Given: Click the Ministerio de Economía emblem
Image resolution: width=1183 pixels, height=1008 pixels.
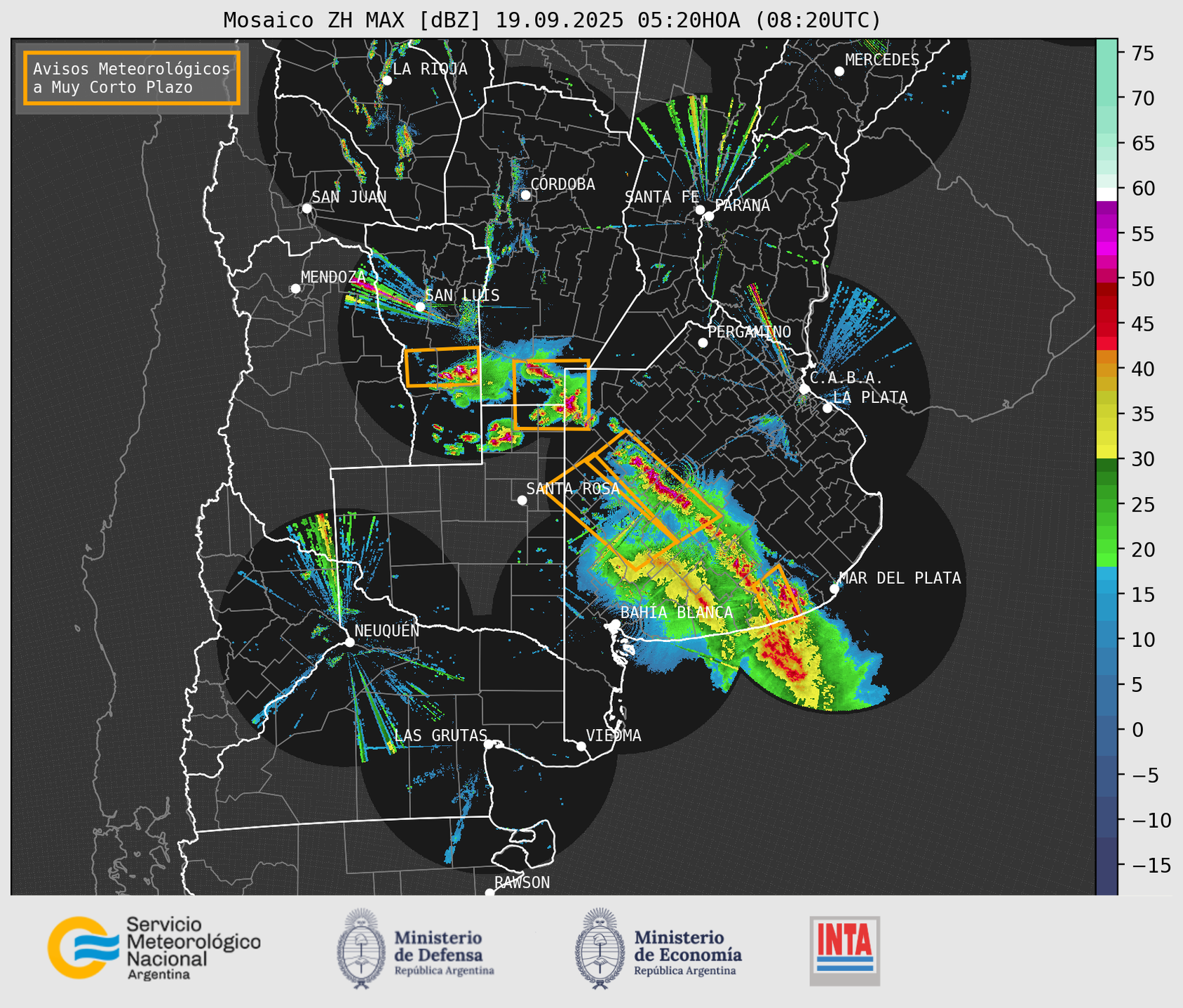Looking at the screenshot, I should click(x=600, y=949).
